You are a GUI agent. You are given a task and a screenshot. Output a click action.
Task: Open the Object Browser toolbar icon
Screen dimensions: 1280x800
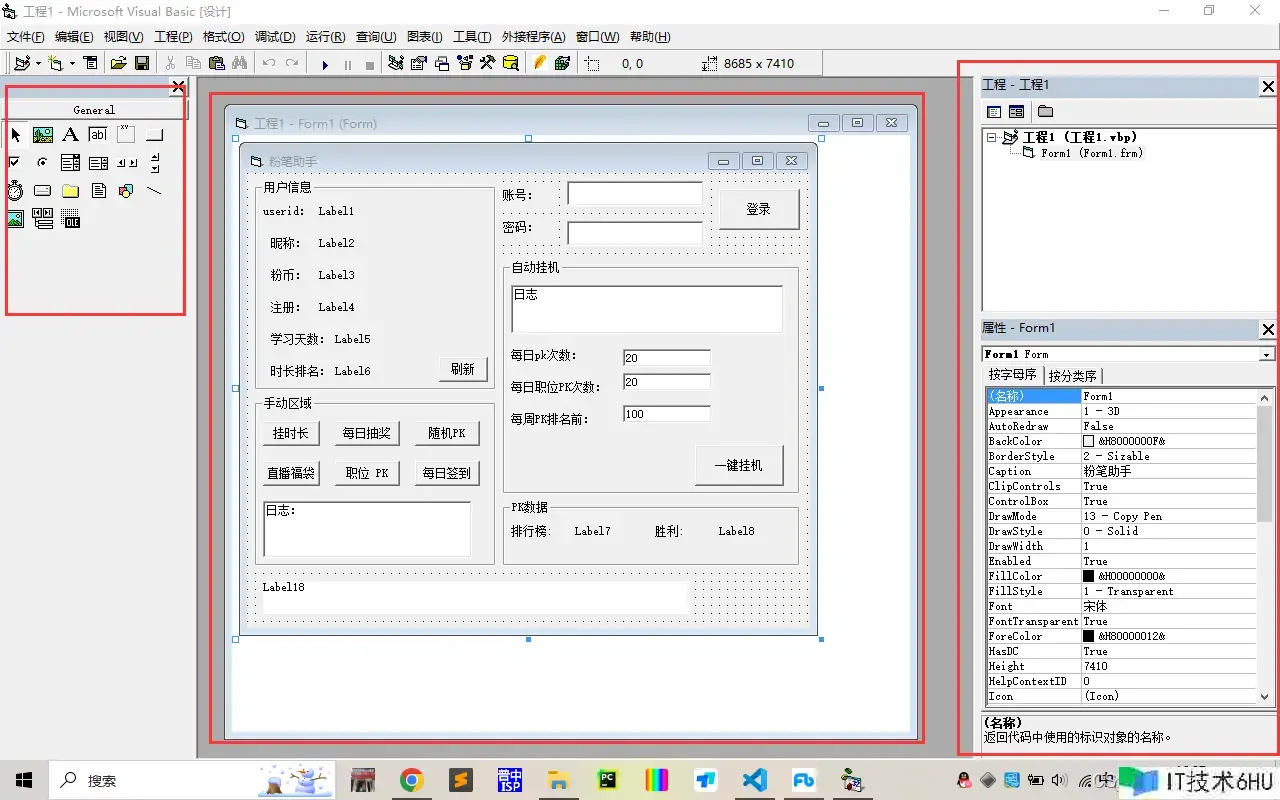coord(464,63)
